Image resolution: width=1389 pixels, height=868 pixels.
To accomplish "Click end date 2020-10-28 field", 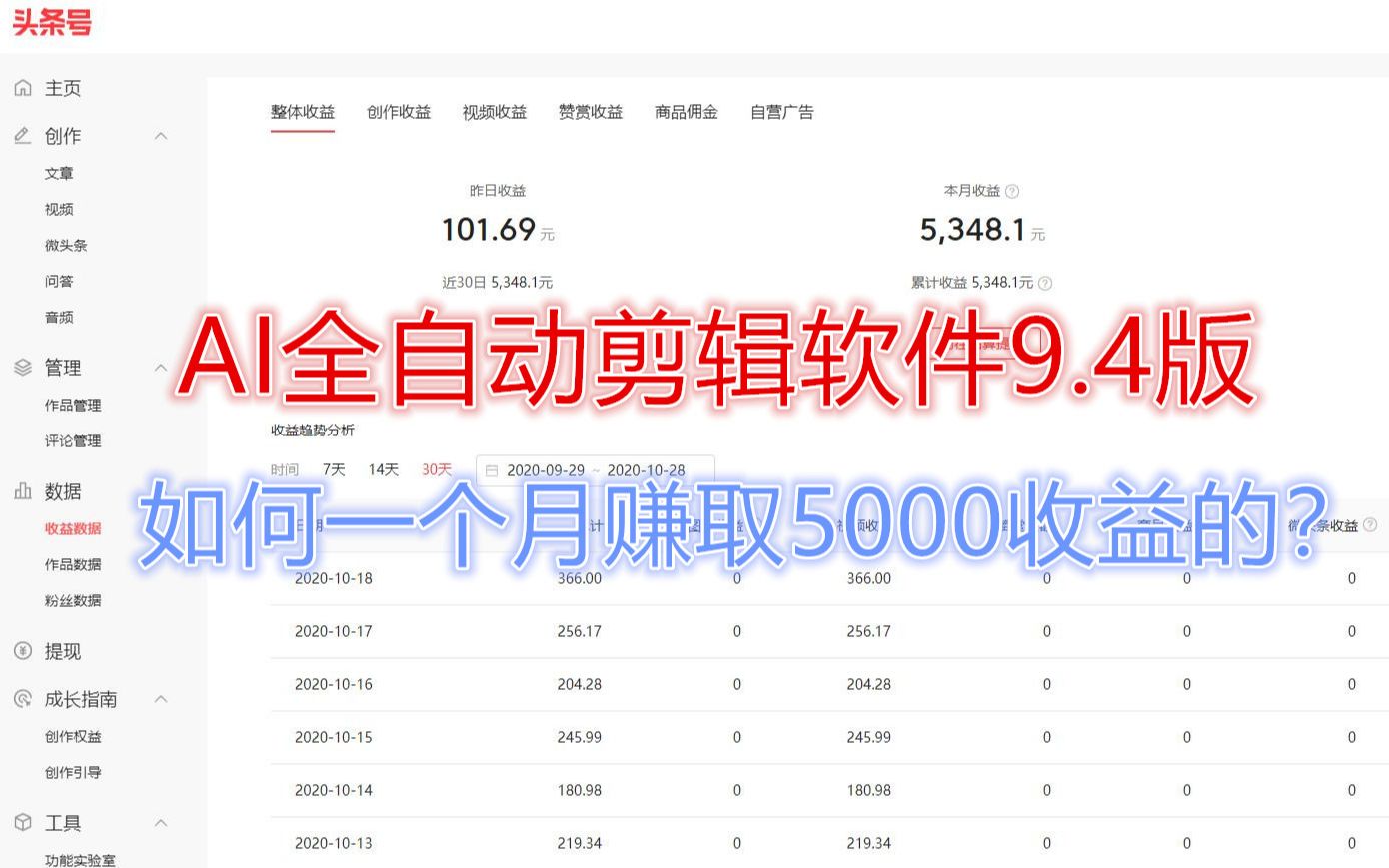I will [647, 470].
